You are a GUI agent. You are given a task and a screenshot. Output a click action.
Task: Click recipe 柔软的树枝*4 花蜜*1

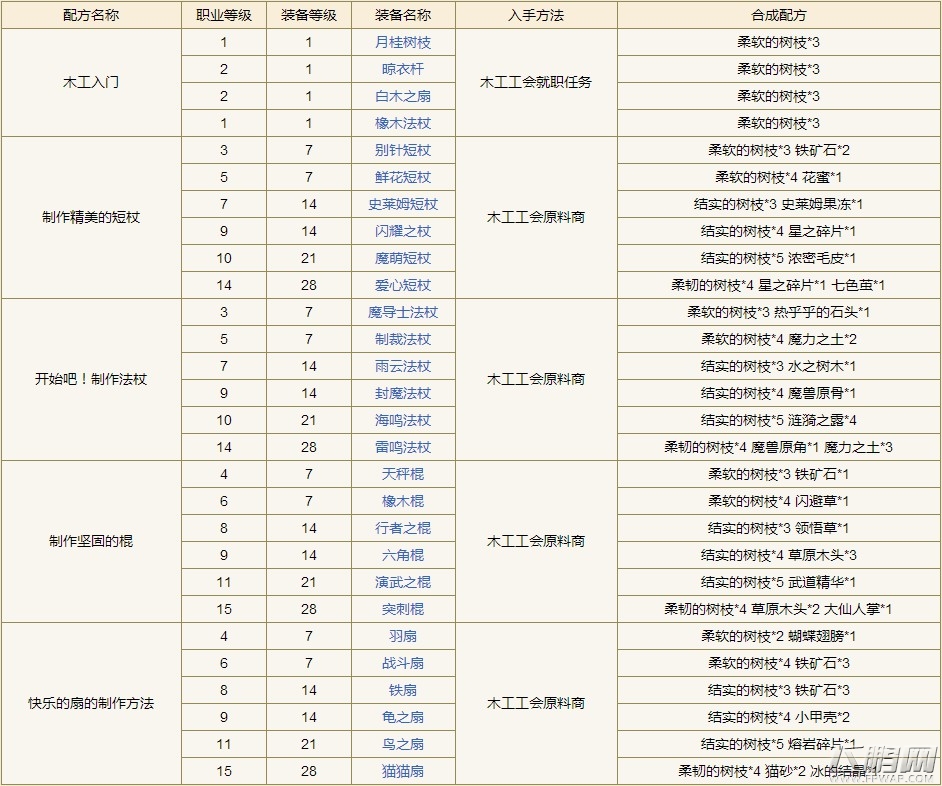point(779,178)
